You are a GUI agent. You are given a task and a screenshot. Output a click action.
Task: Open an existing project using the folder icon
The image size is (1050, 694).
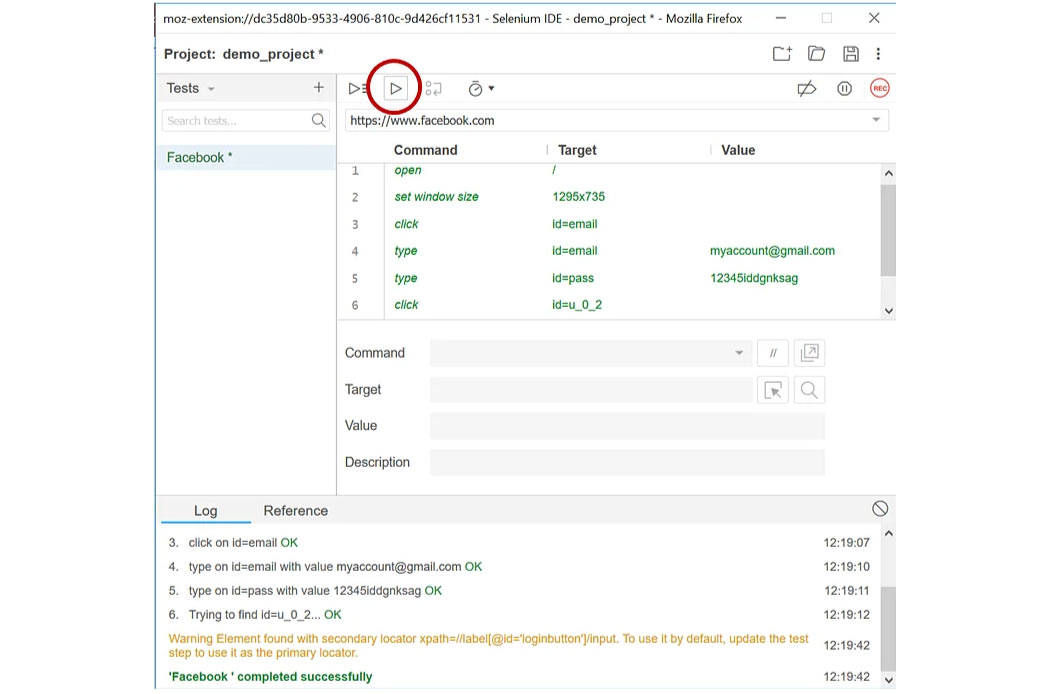[x=816, y=54]
